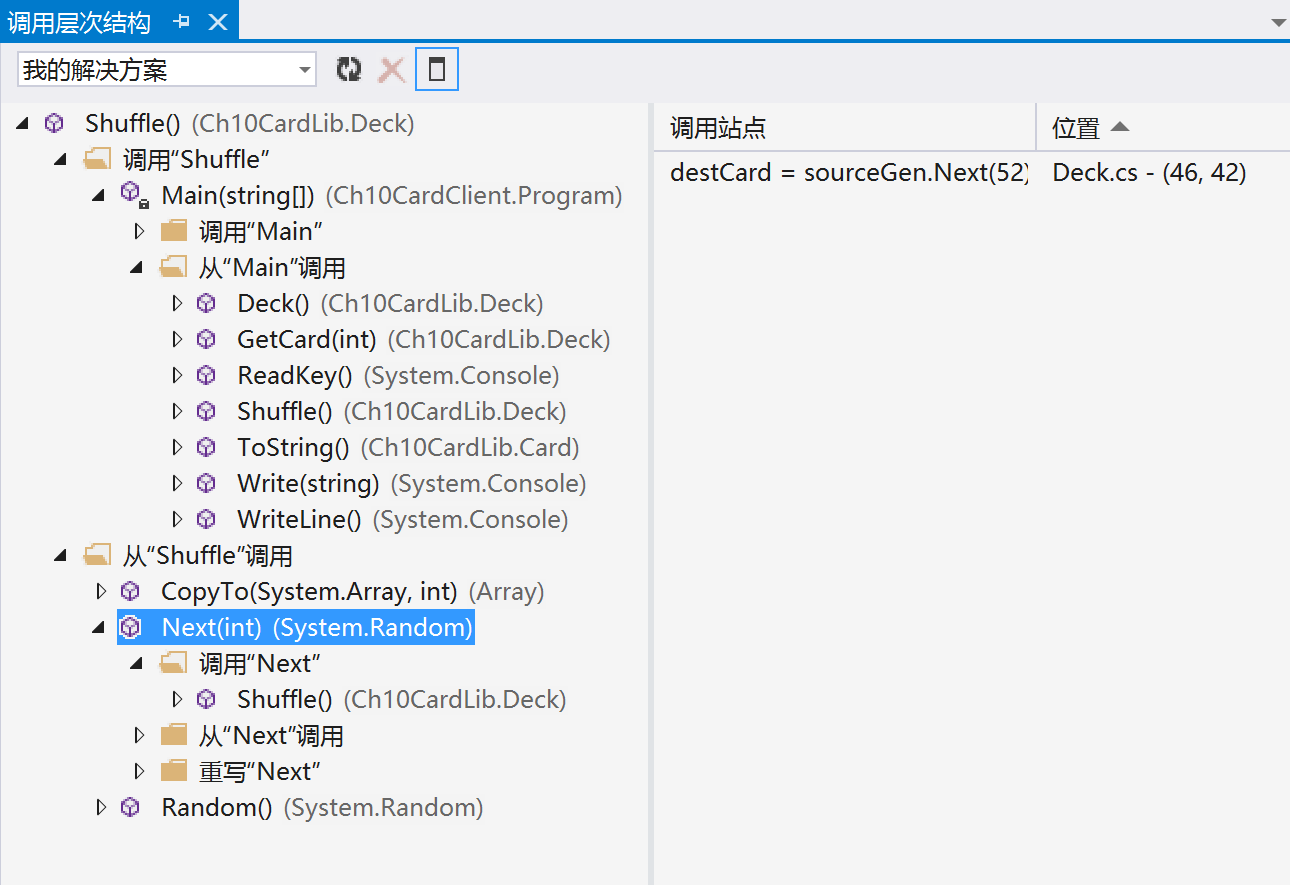Expand the Write(string) node
The height and width of the screenshot is (885, 1290).
(177, 483)
